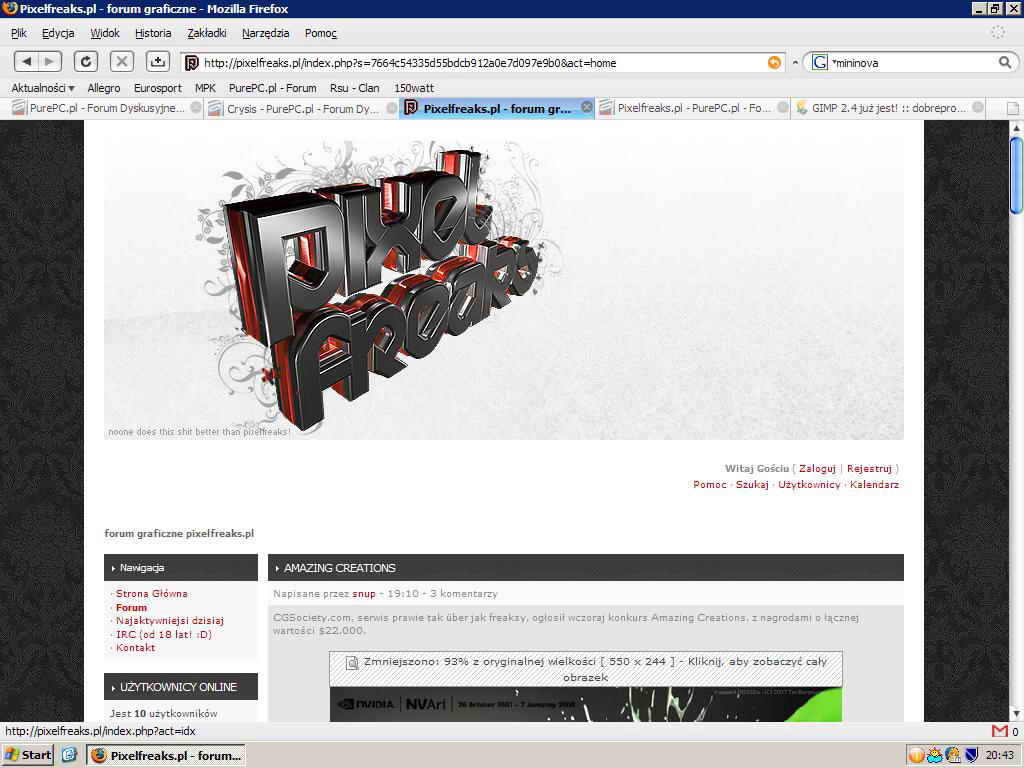This screenshot has width=1024, height=768.
Task: Open the Użytkownicy members link
Action: (x=809, y=485)
